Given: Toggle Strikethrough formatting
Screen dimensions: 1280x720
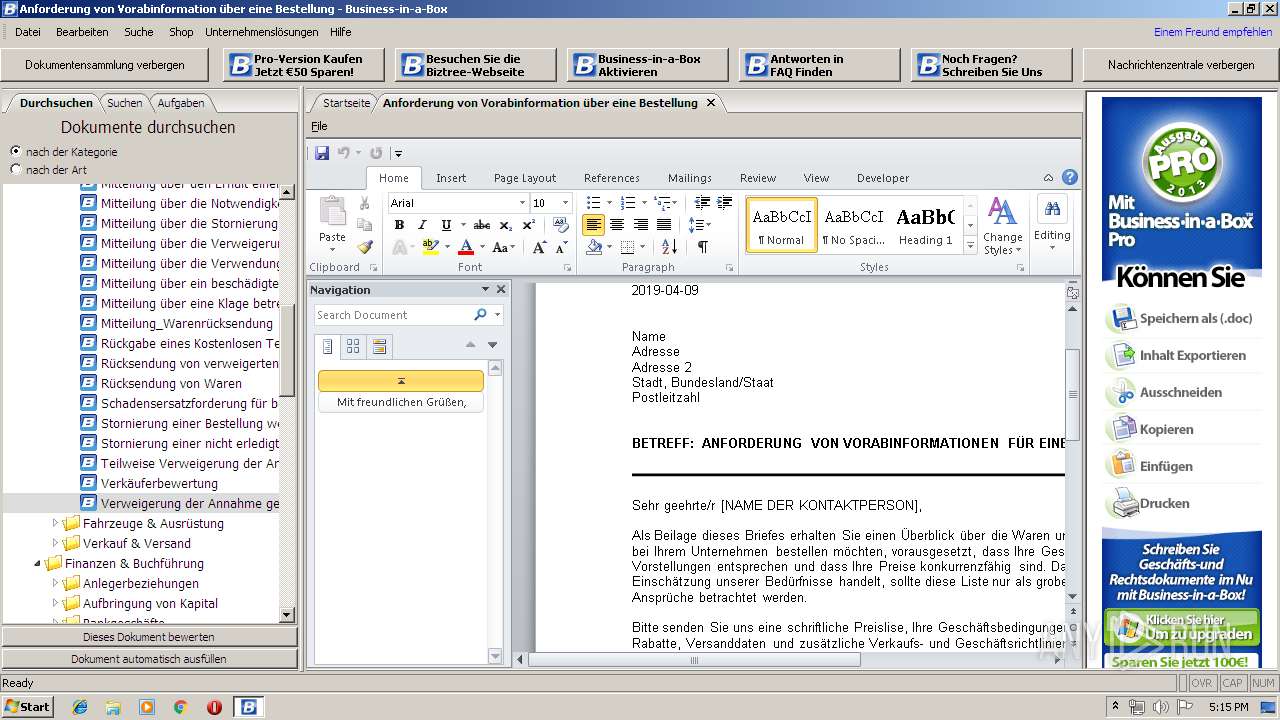Looking at the screenshot, I should [482, 225].
